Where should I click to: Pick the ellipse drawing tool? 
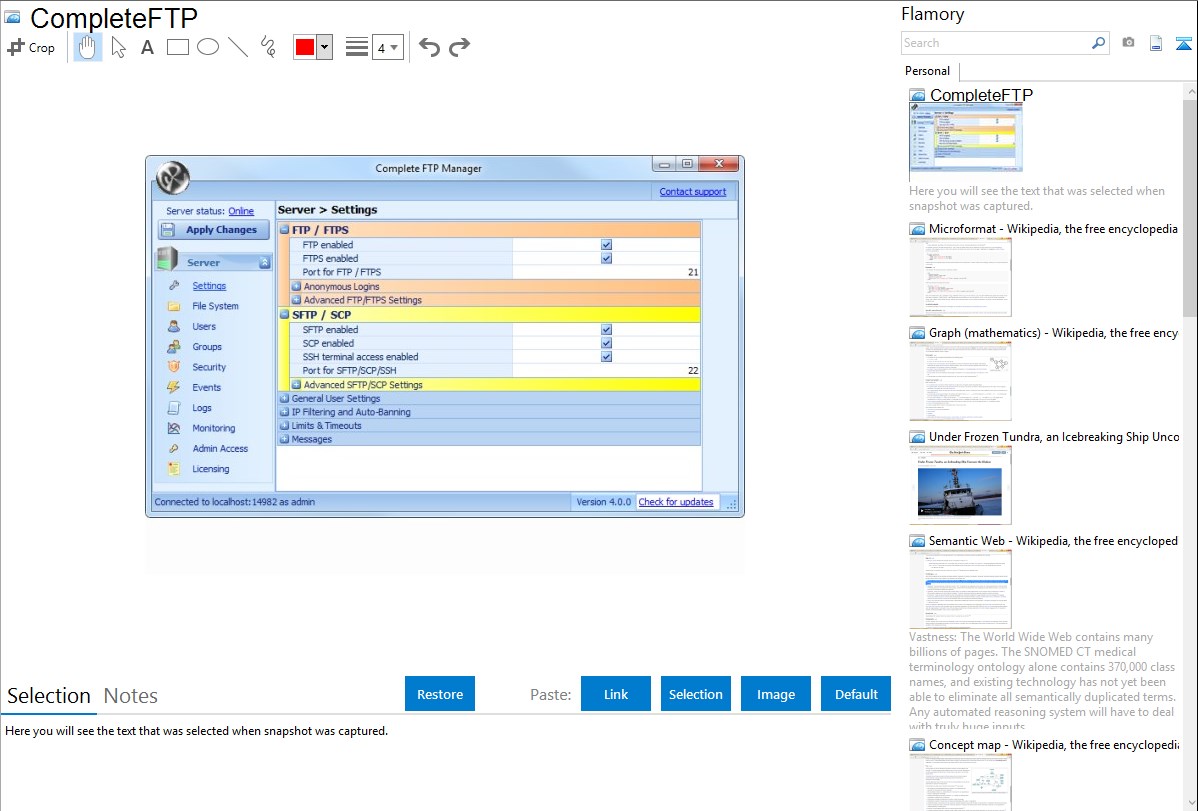(208, 47)
